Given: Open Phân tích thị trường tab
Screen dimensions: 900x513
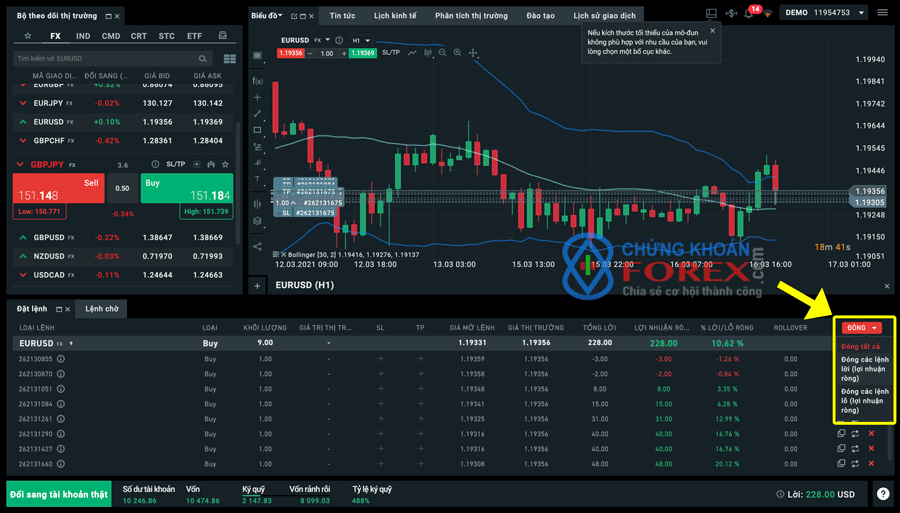Looking at the screenshot, I should [x=471, y=15].
